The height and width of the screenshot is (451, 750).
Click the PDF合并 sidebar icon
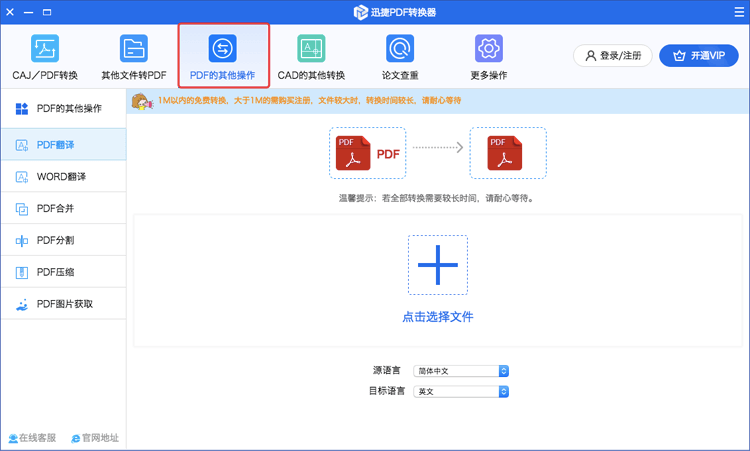click(x=22, y=209)
